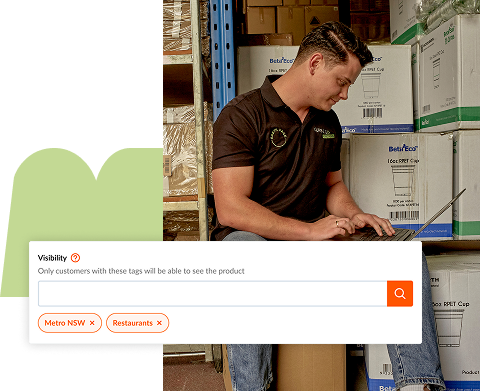480x391 pixels.
Task: Select the Restaurants tag label
Action: 132,323
